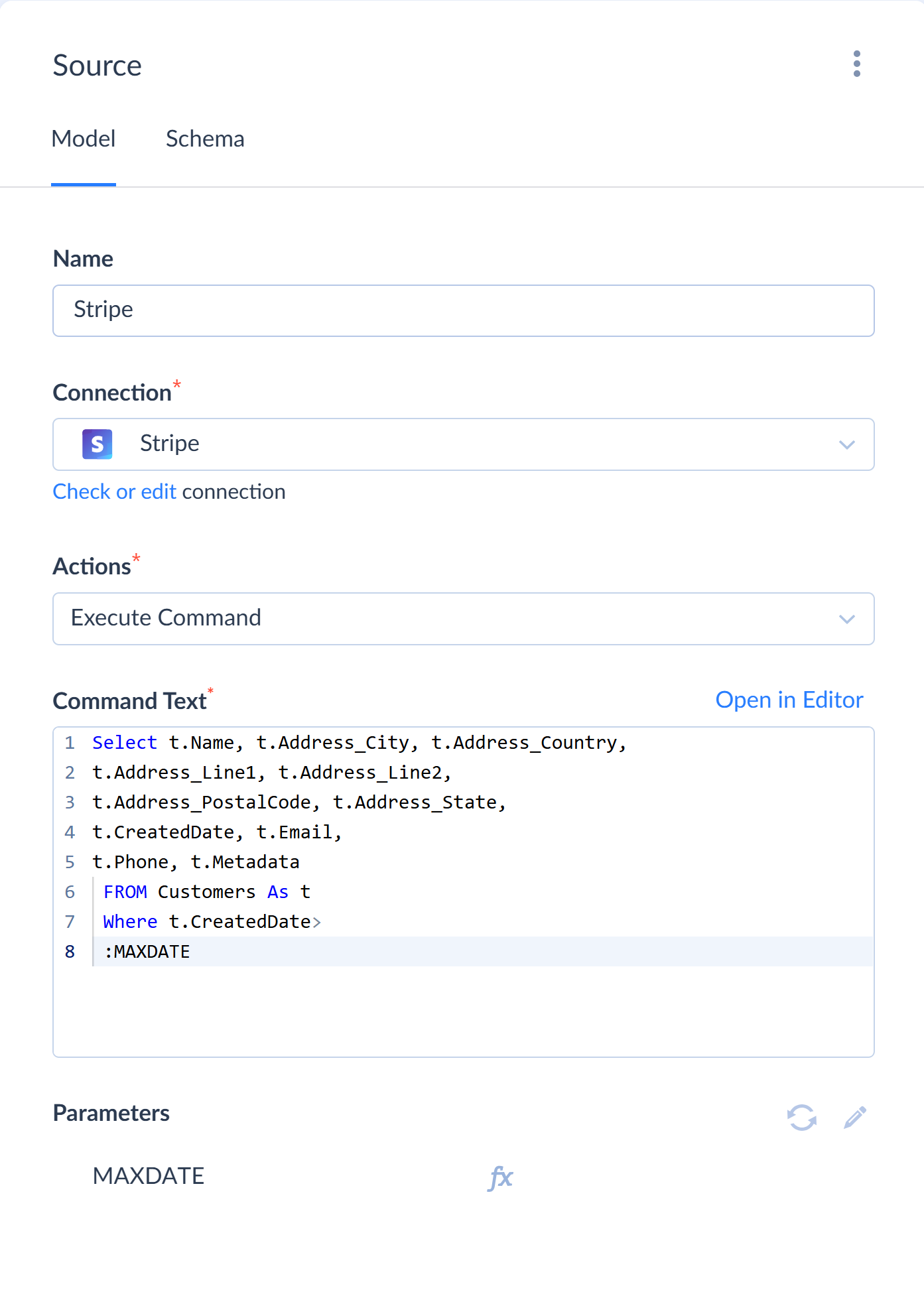Click the fx expression icon for MAXDATE

point(501,1177)
